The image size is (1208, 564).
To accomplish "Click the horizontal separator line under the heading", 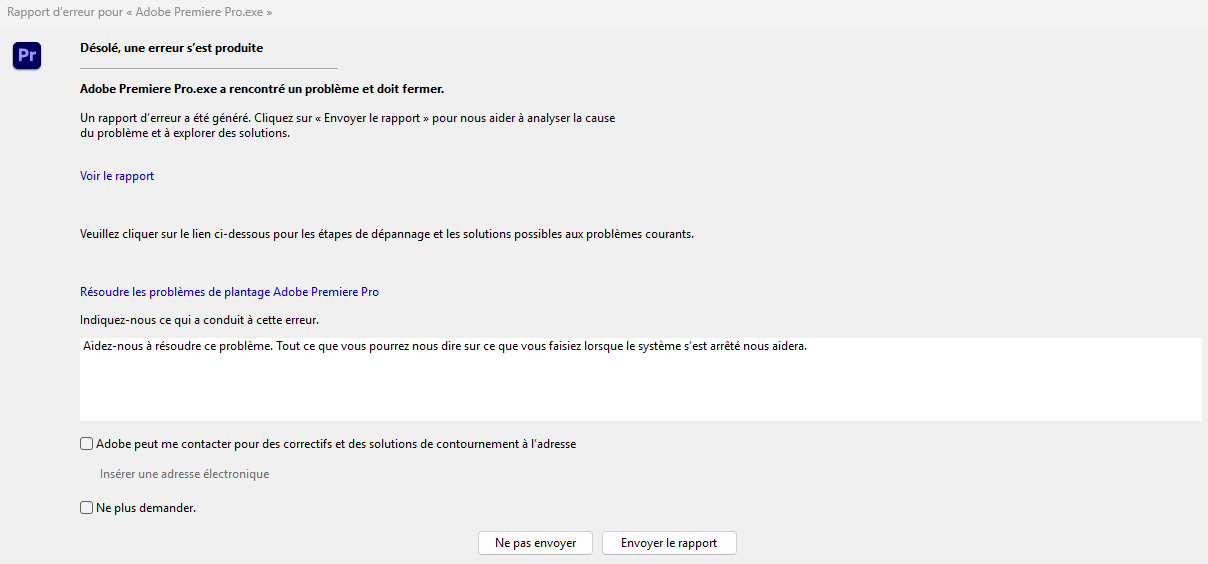I will [x=209, y=68].
